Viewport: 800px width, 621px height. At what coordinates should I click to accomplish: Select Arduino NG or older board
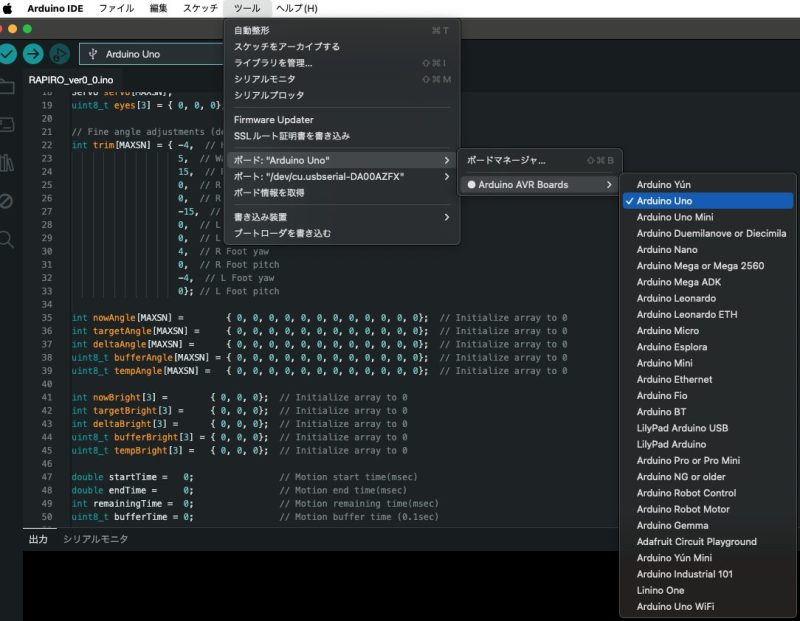tap(708, 477)
